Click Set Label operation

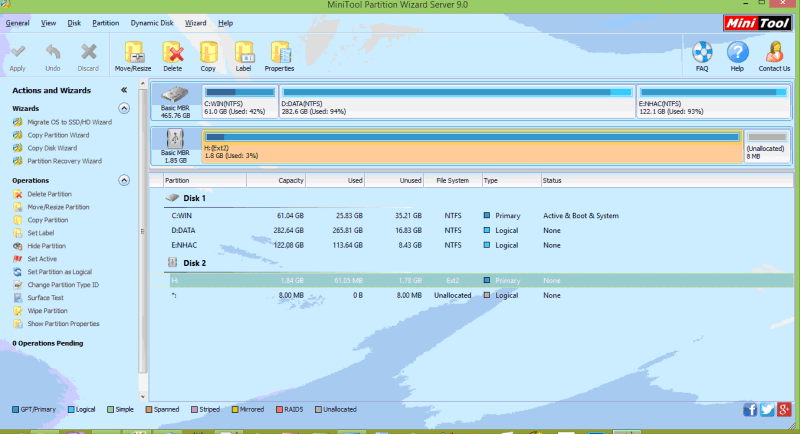coord(40,233)
